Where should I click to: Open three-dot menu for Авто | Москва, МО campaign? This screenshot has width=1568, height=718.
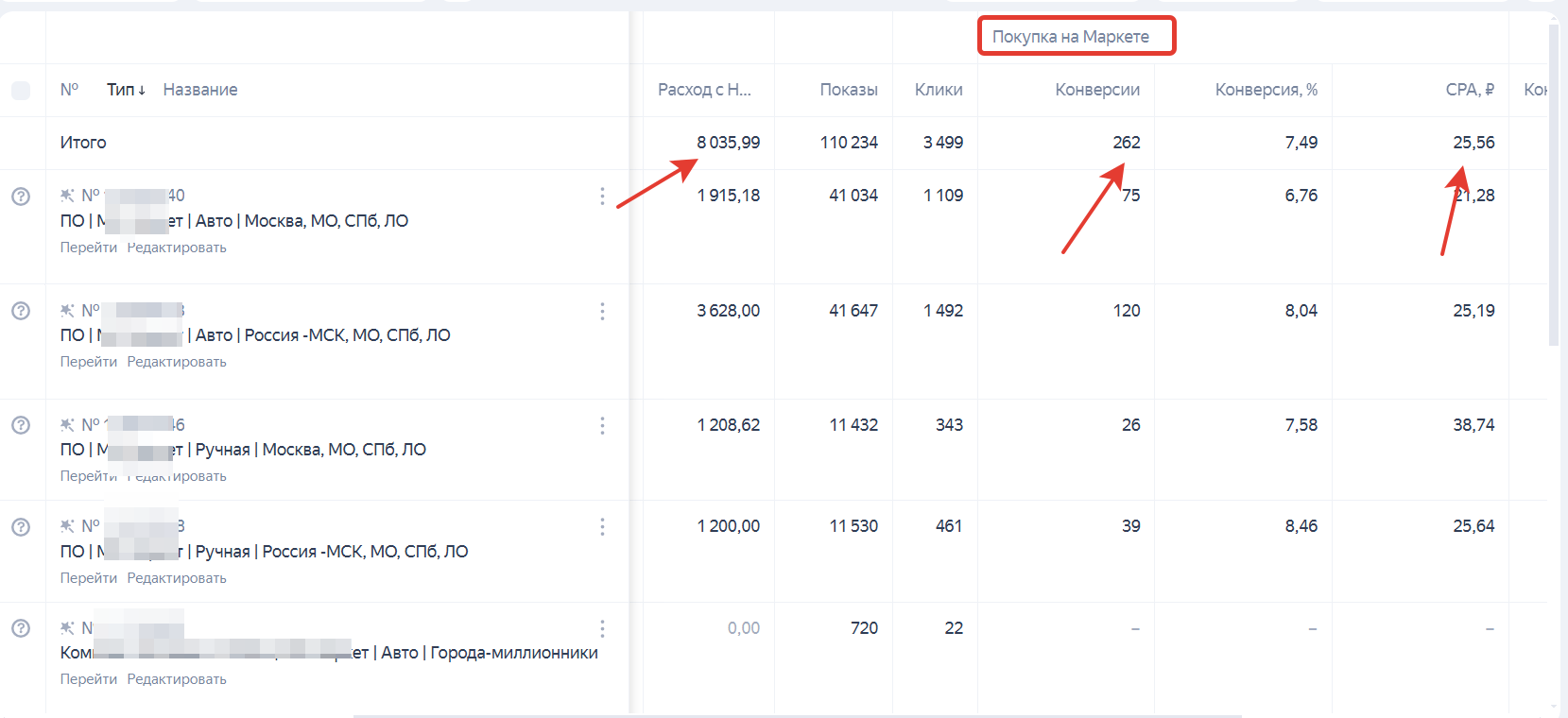tap(602, 196)
